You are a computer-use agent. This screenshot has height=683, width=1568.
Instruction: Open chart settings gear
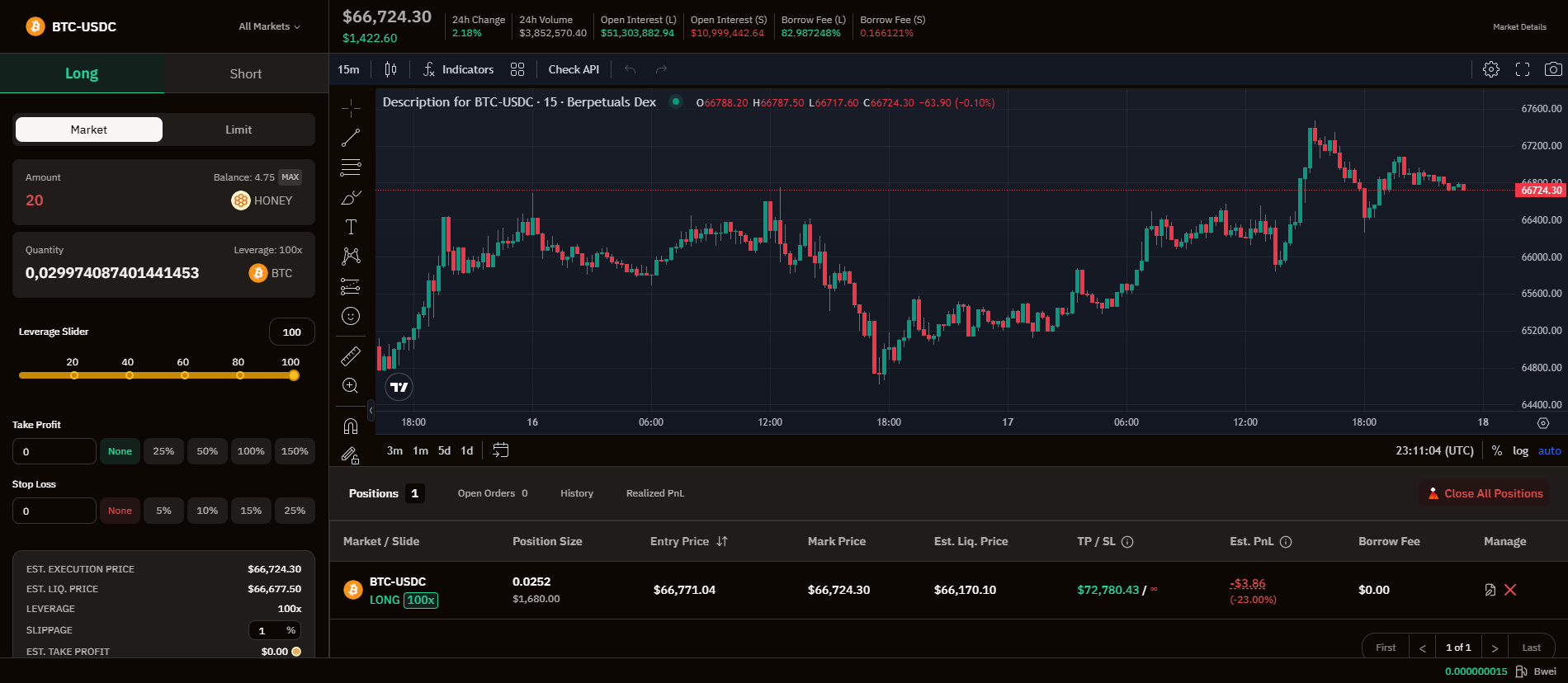(1491, 69)
